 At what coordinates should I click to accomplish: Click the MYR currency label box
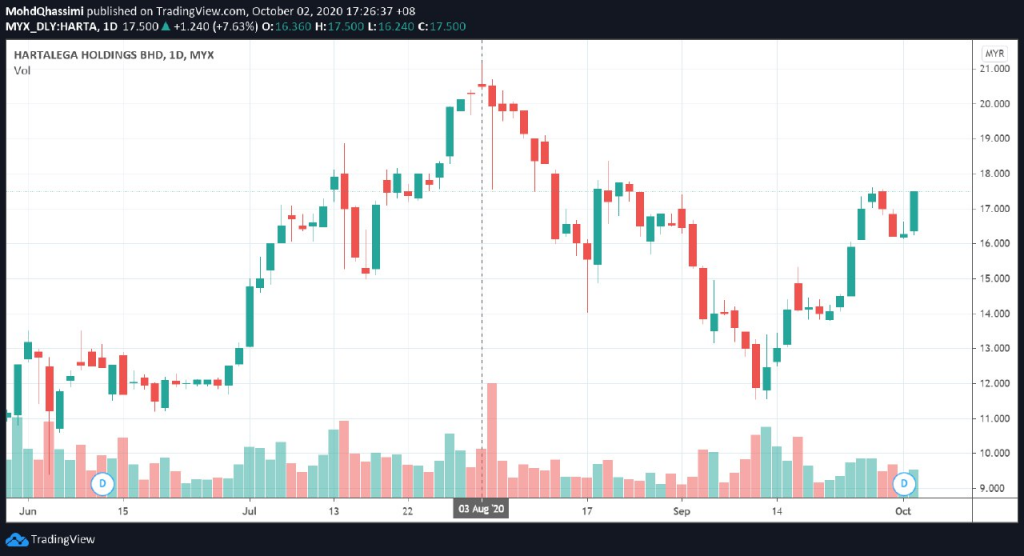(x=995, y=54)
